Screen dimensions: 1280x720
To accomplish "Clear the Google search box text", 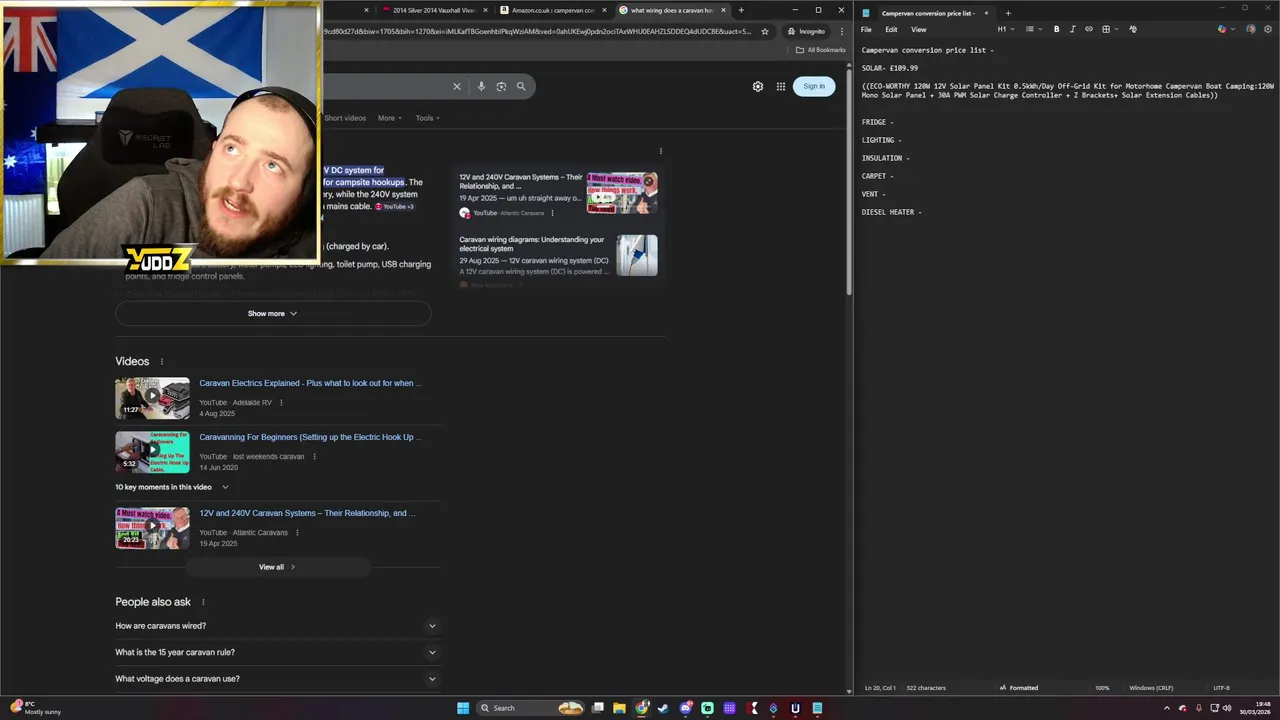I will (457, 86).
